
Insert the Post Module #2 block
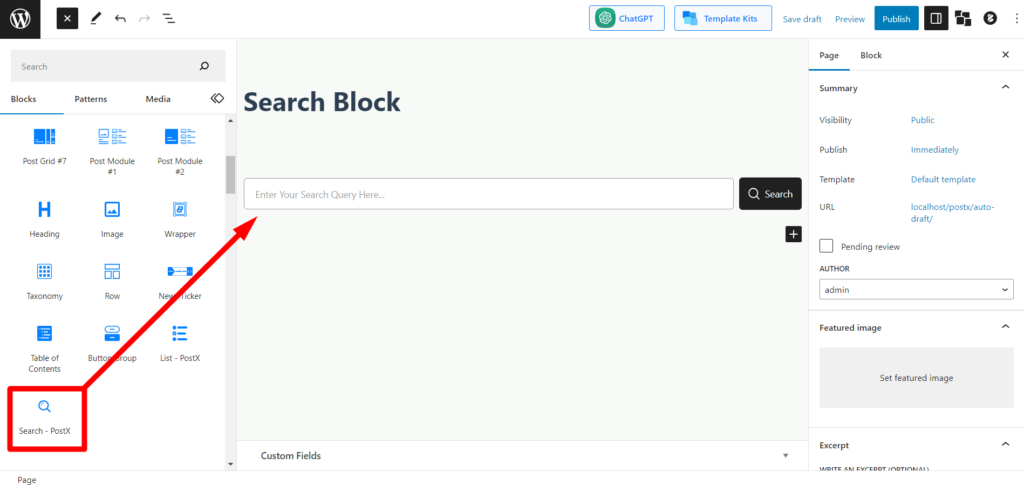tap(180, 151)
